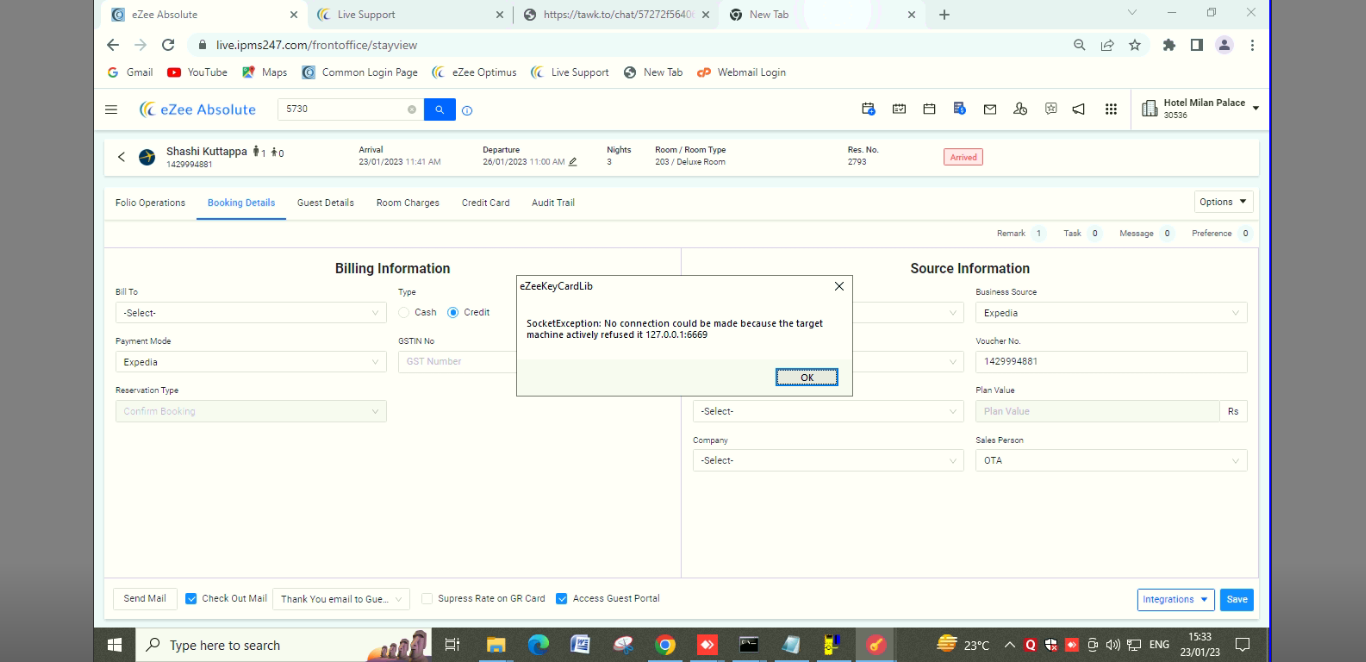
Task: Open the Credit Card tab
Action: tap(486, 203)
